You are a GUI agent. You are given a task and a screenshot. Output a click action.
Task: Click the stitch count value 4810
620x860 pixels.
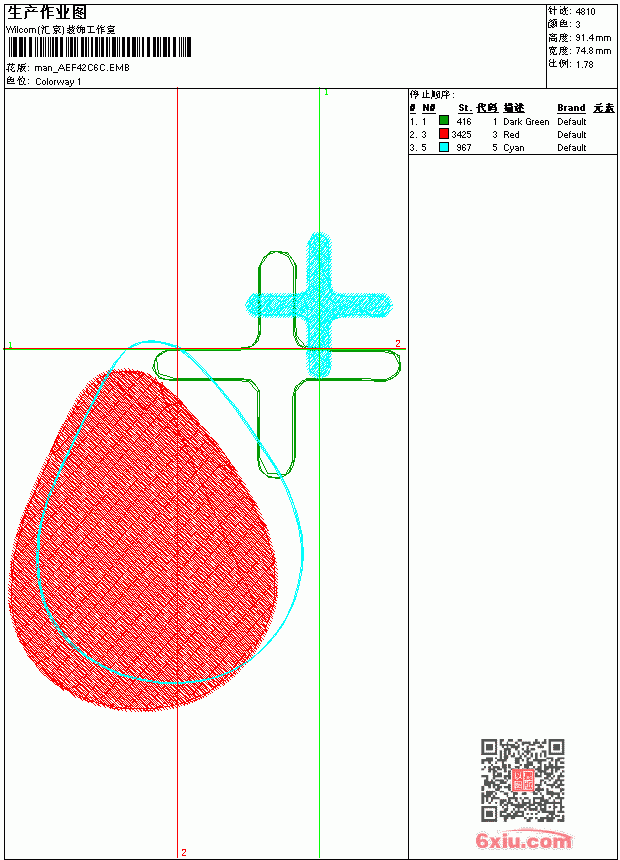point(585,11)
